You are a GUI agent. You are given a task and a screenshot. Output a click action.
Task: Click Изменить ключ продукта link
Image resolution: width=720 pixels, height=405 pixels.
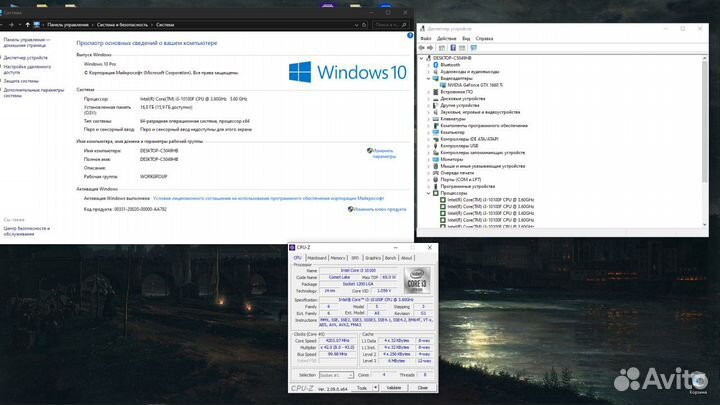(x=379, y=209)
